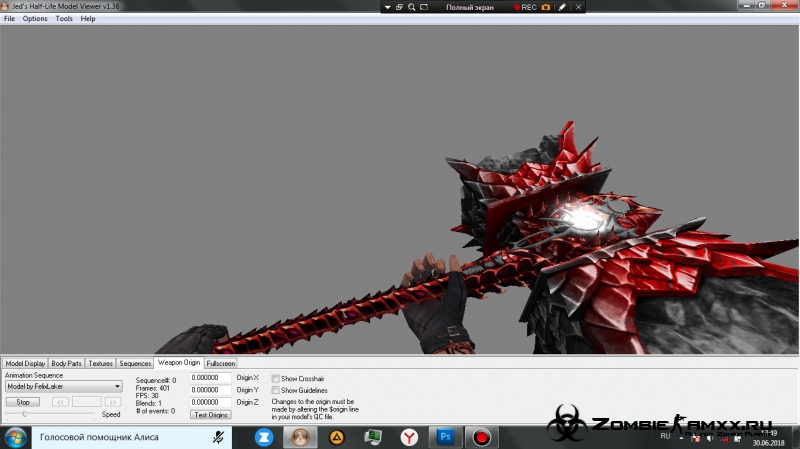The width and height of the screenshot is (800, 449).
Task: Step to next frame with >> button
Action: tap(113, 402)
